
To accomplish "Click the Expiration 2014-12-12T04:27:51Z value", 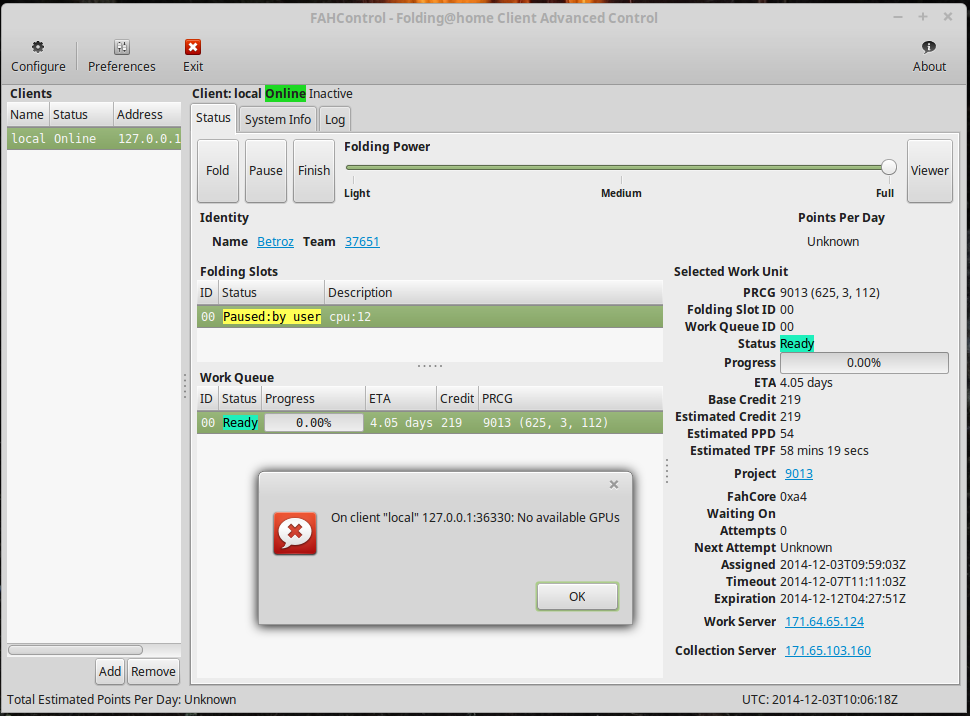I will point(843,598).
